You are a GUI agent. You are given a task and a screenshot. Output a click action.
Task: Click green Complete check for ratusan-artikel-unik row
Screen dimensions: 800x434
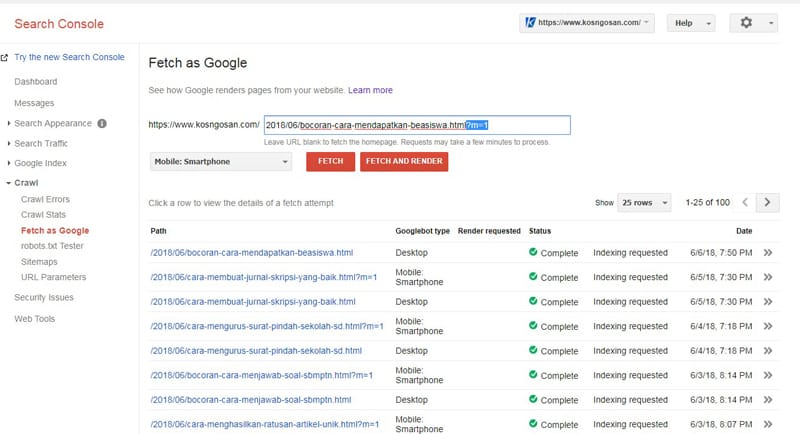click(x=533, y=423)
